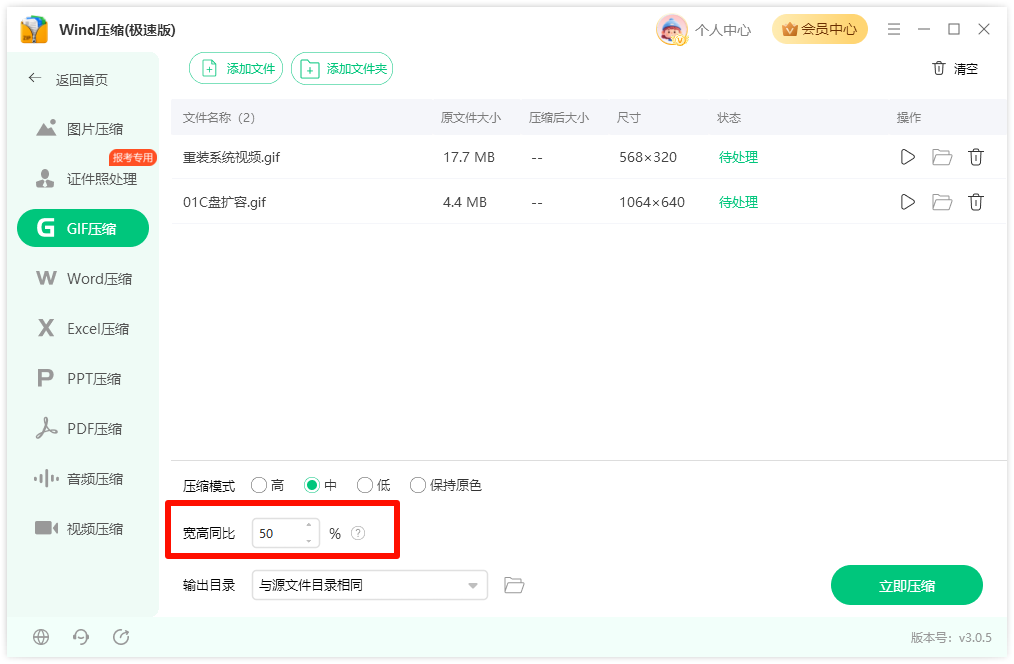Click the customer service headset icon

pos(81,637)
